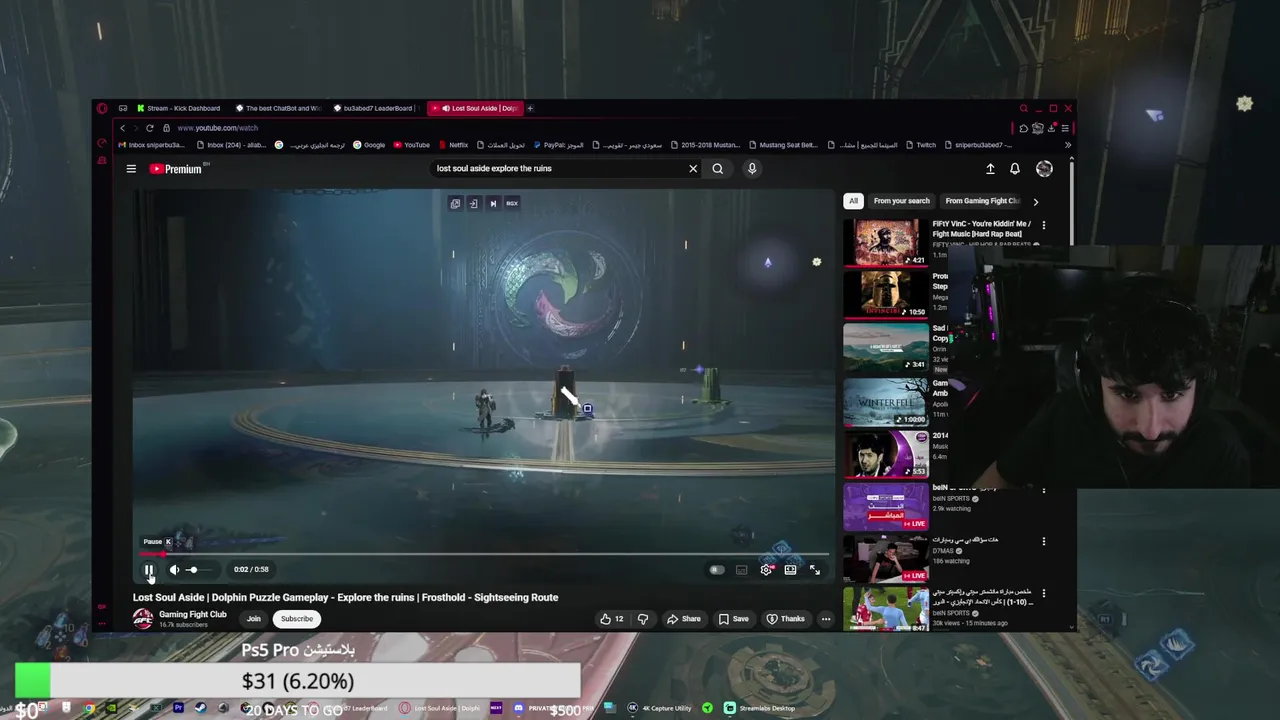Subscribe to Gaming Fight Club
This screenshot has height=720, width=1280.
(x=297, y=619)
